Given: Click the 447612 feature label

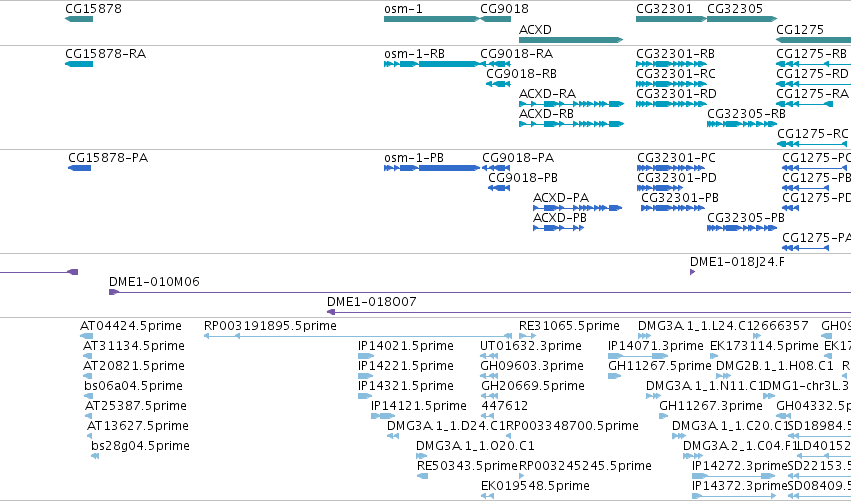Looking at the screenshot, I should tap(505, 407).
